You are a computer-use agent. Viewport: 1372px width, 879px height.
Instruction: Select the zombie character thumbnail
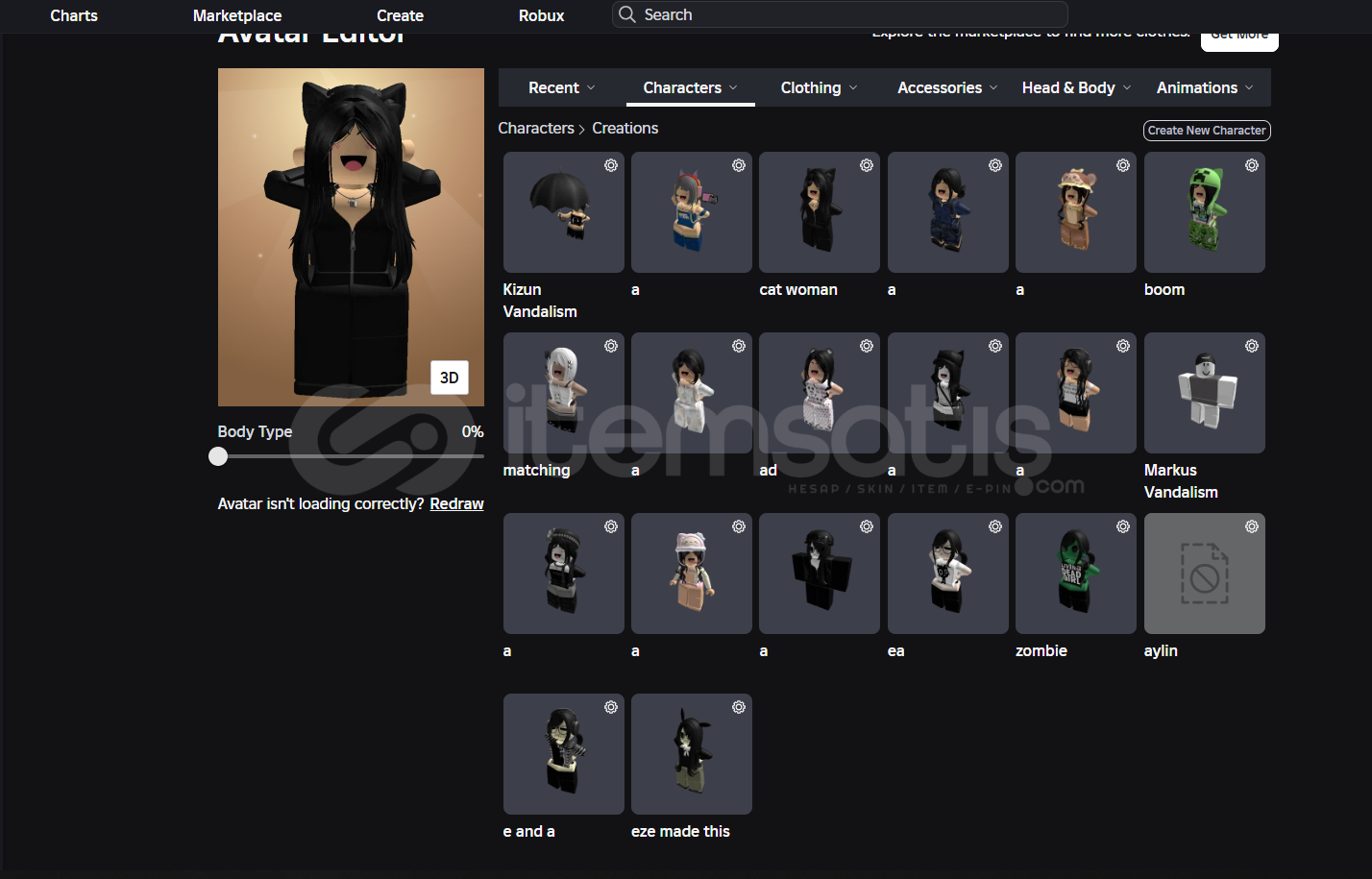tap(1076, 574)
